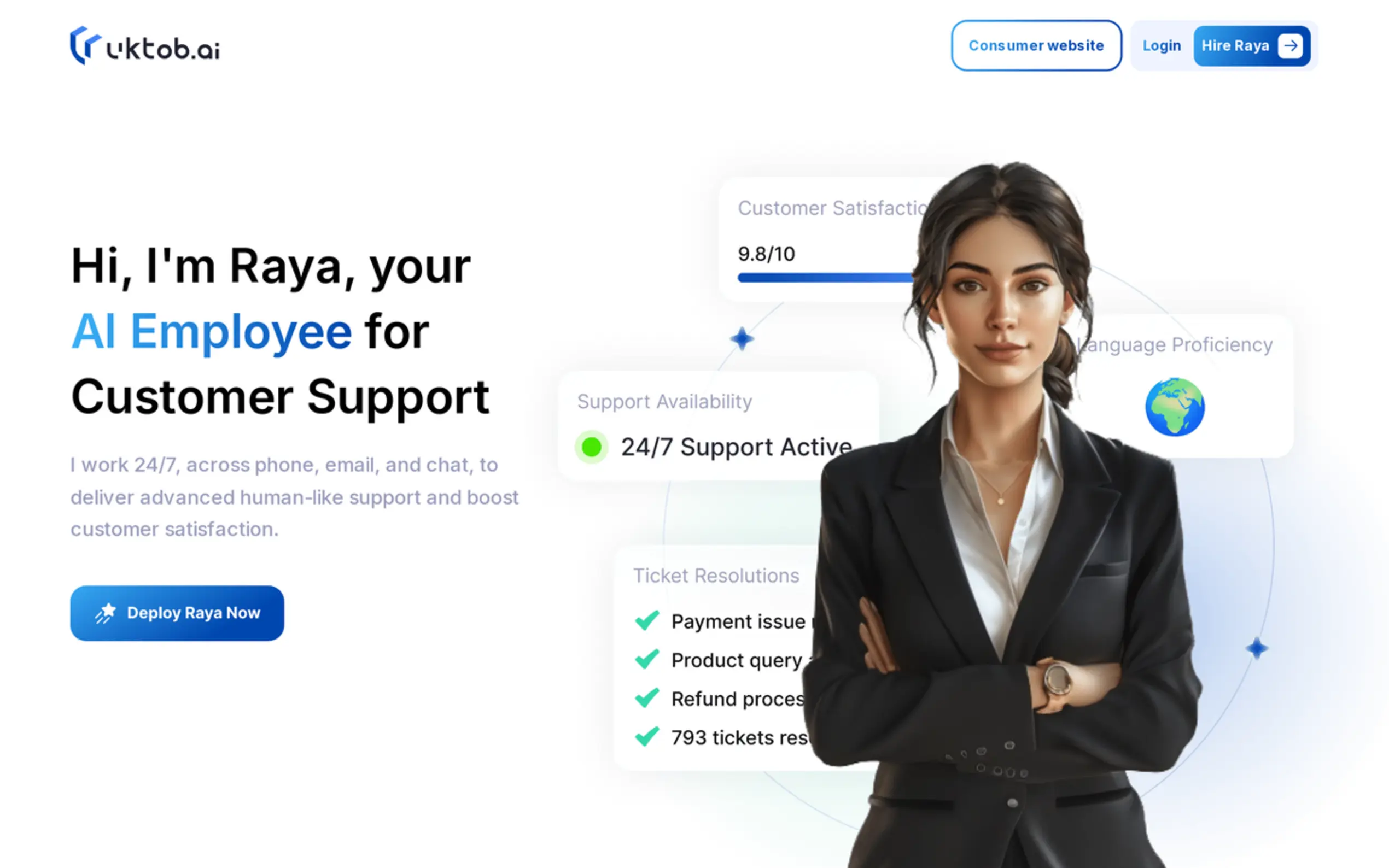This screenshot has height=868, width=1389.
Task: Click the globe icon under Language Proficiency
Action: click(x=1174, y=407)
